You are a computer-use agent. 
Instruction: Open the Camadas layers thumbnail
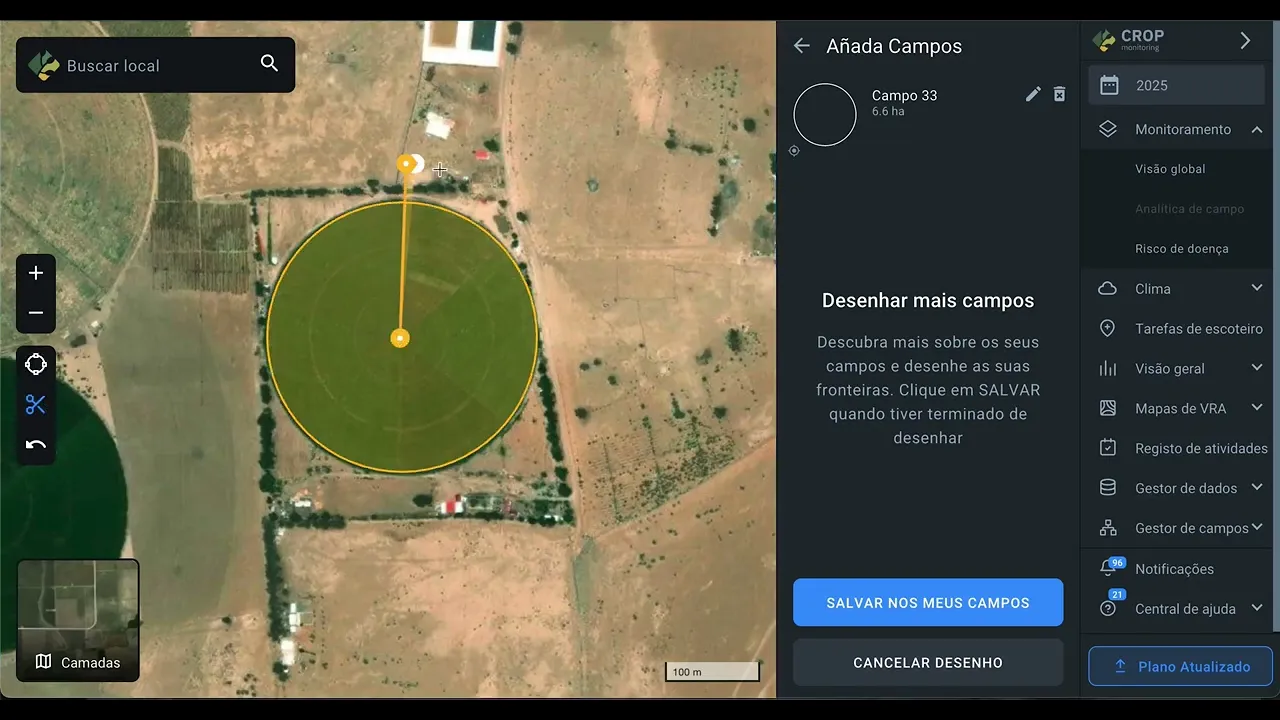(x=78, y=620)
